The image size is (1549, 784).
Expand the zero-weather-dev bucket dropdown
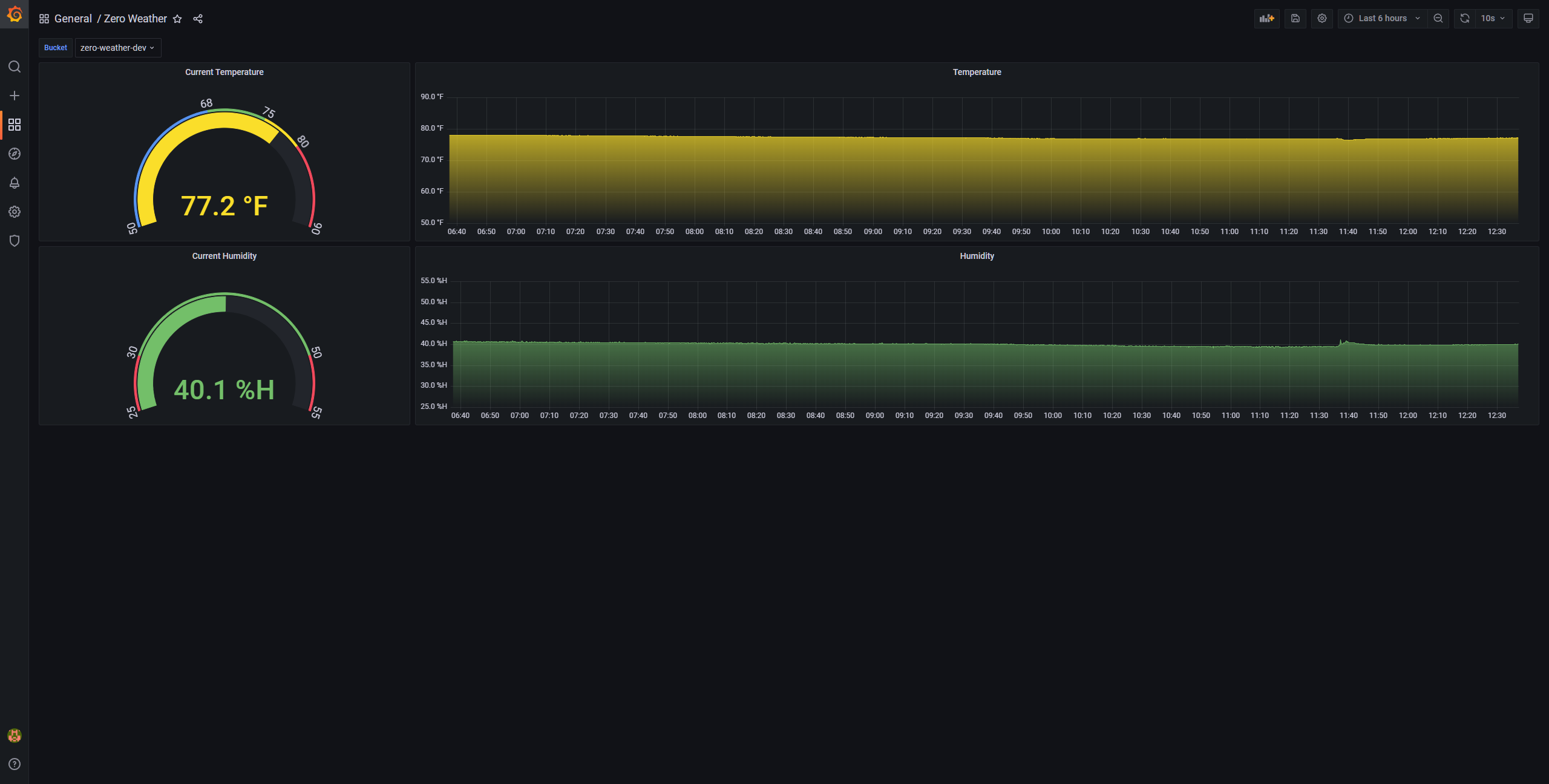click(117, 48)
